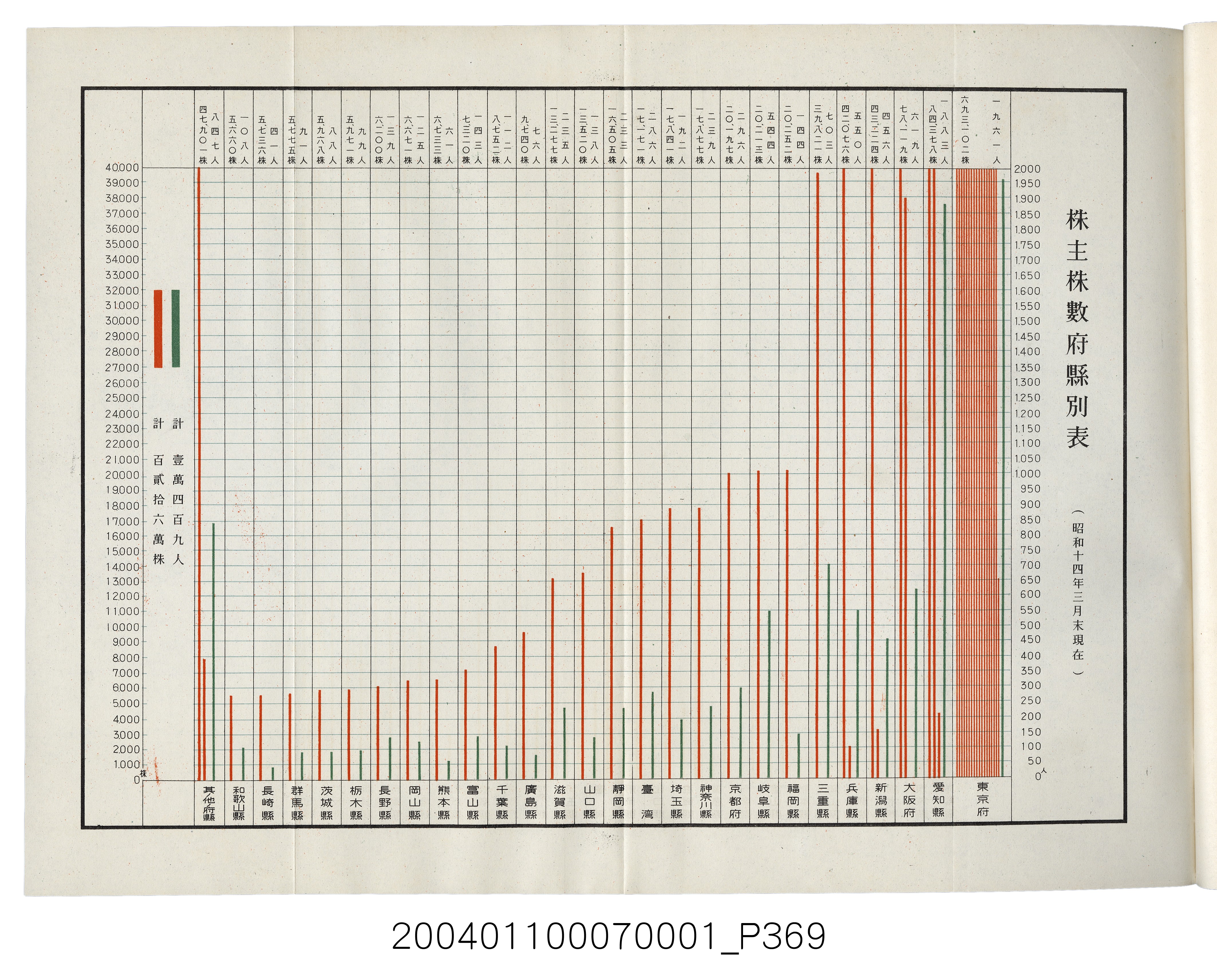Click the date note 昭和十四年三月末現在
Screen dimensions: 1217x980
[x=1078, y=592]
